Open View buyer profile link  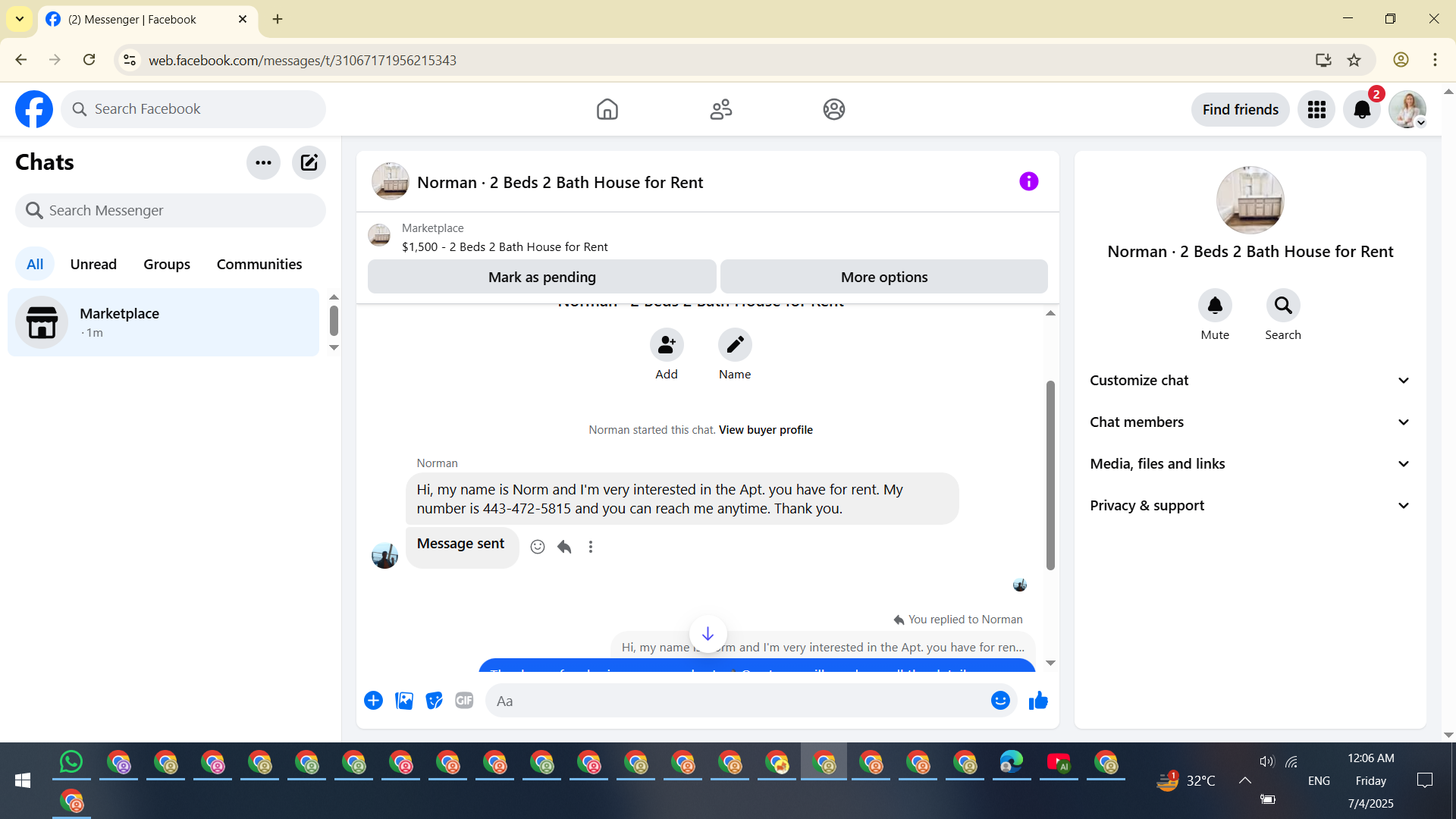[x=765, y=430]
